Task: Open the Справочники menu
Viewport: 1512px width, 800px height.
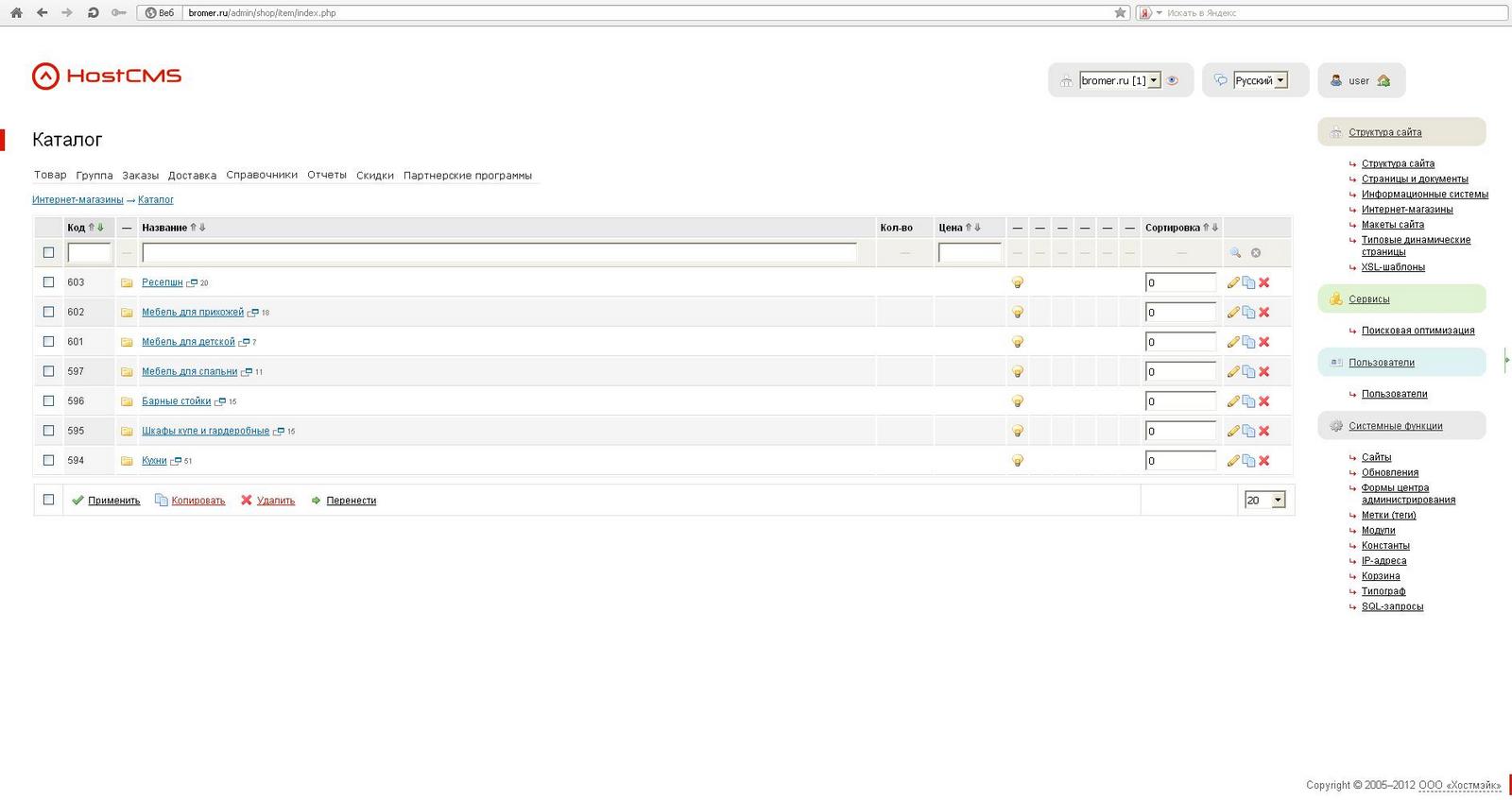Action: 262,175
